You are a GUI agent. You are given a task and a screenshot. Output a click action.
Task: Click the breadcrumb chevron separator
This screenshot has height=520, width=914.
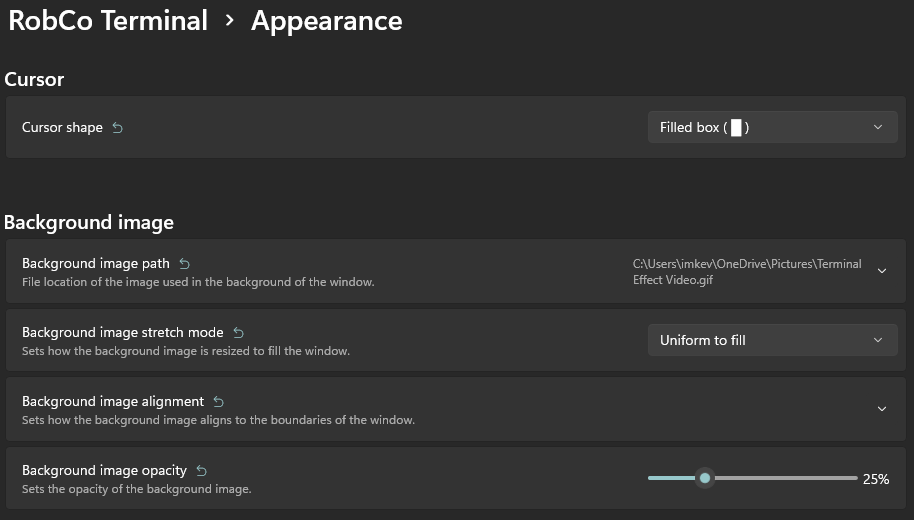tap(230, 21)
